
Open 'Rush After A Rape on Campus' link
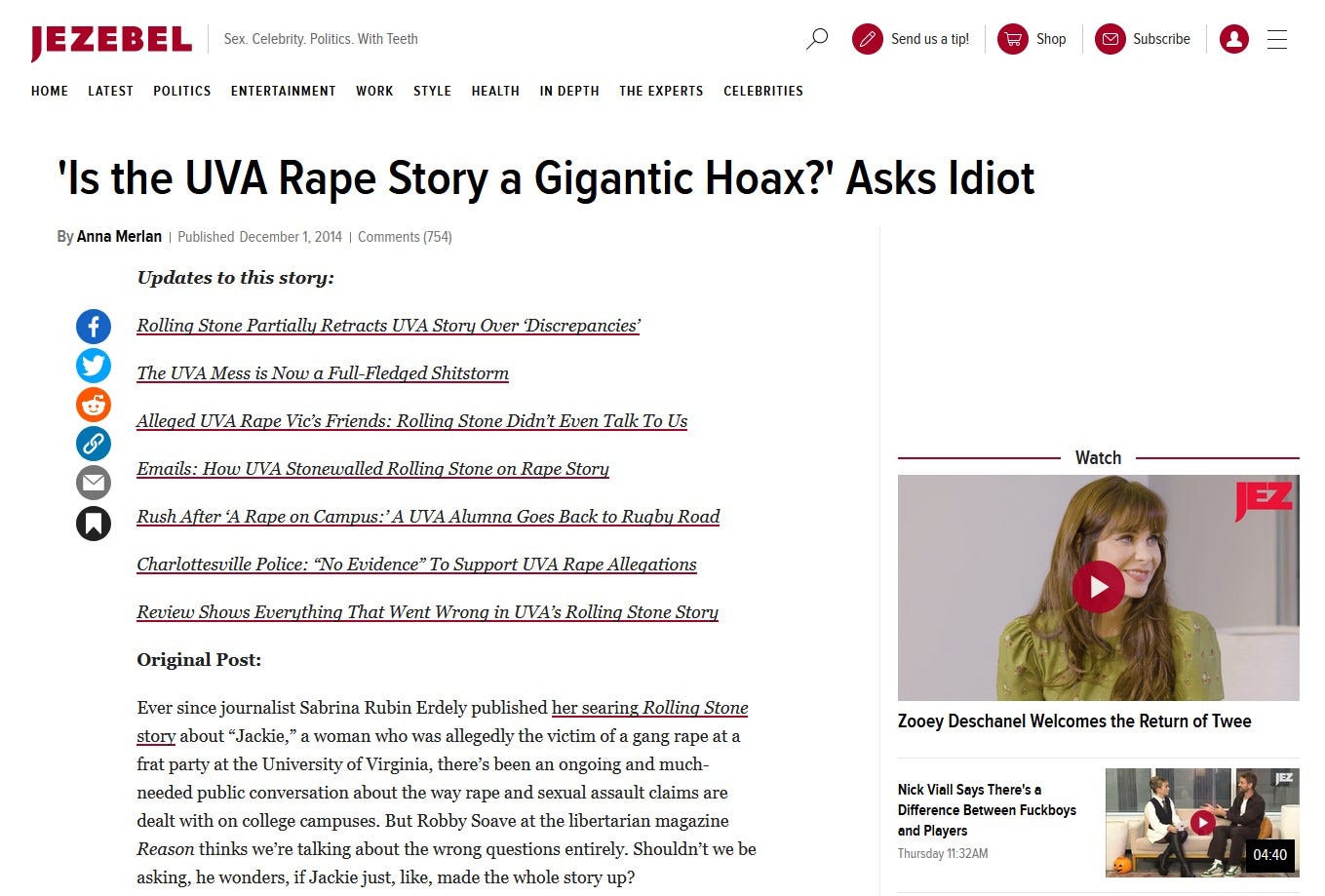click(428, 517)
